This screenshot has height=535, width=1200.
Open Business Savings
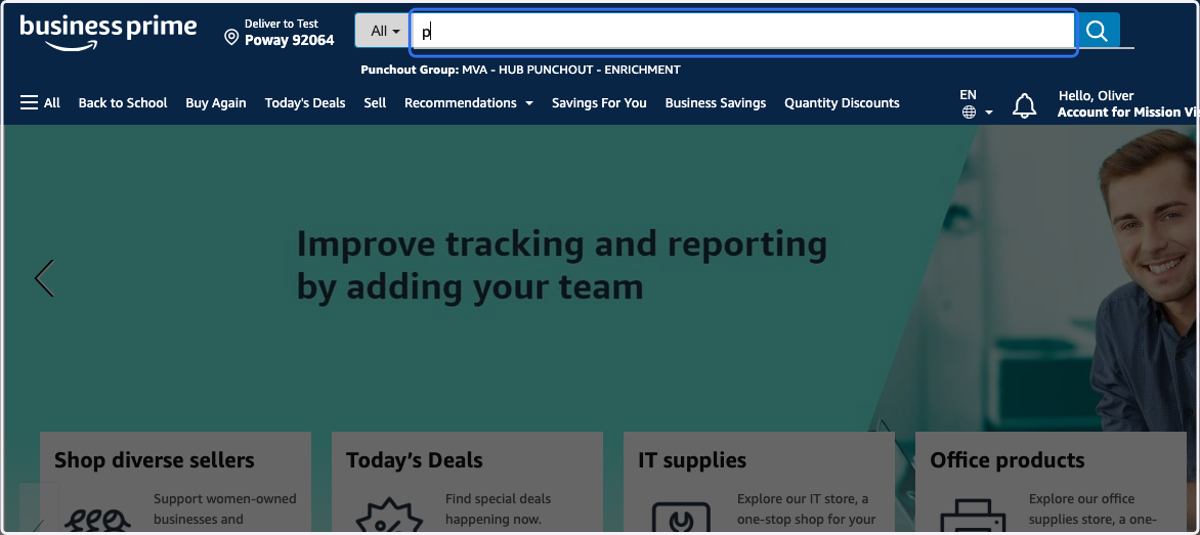click(x=715, y=103)
